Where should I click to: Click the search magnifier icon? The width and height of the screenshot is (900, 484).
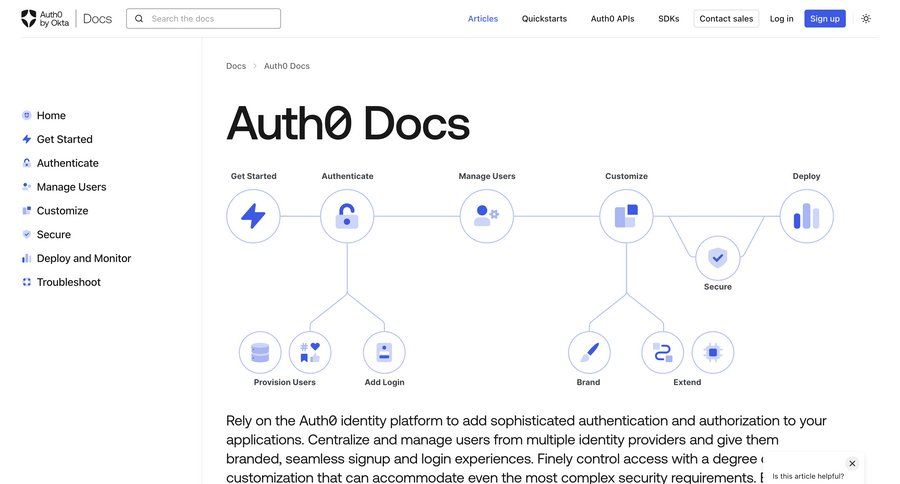click(139, 18)
